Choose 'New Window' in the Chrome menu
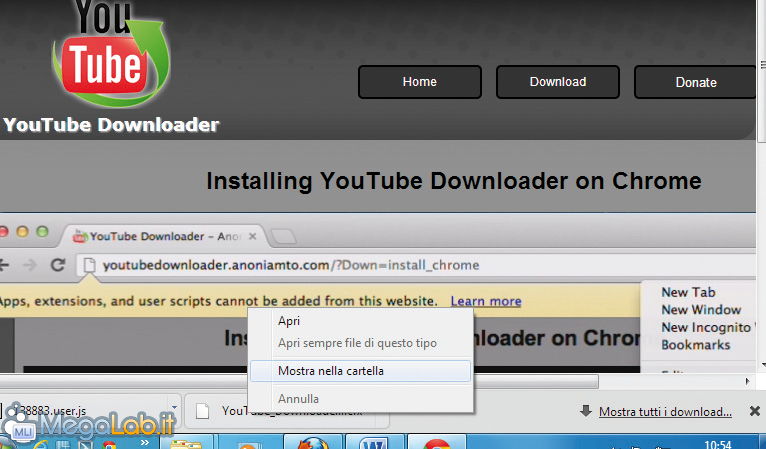This screenshot has width=766, height=449. click(x=701, y=310)
